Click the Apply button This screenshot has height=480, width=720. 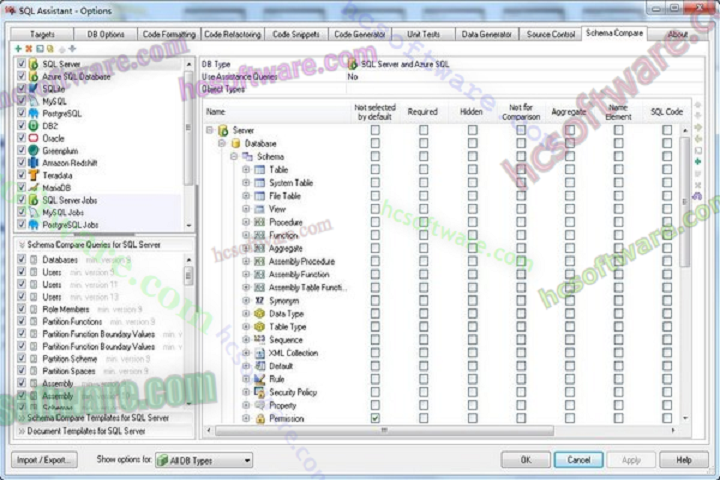pos(631,460)
